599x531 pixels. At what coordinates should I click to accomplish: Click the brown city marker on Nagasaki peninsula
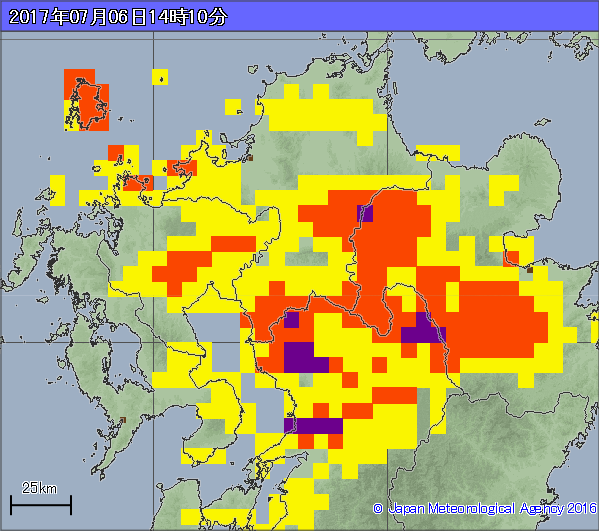(x=123, y=420)
